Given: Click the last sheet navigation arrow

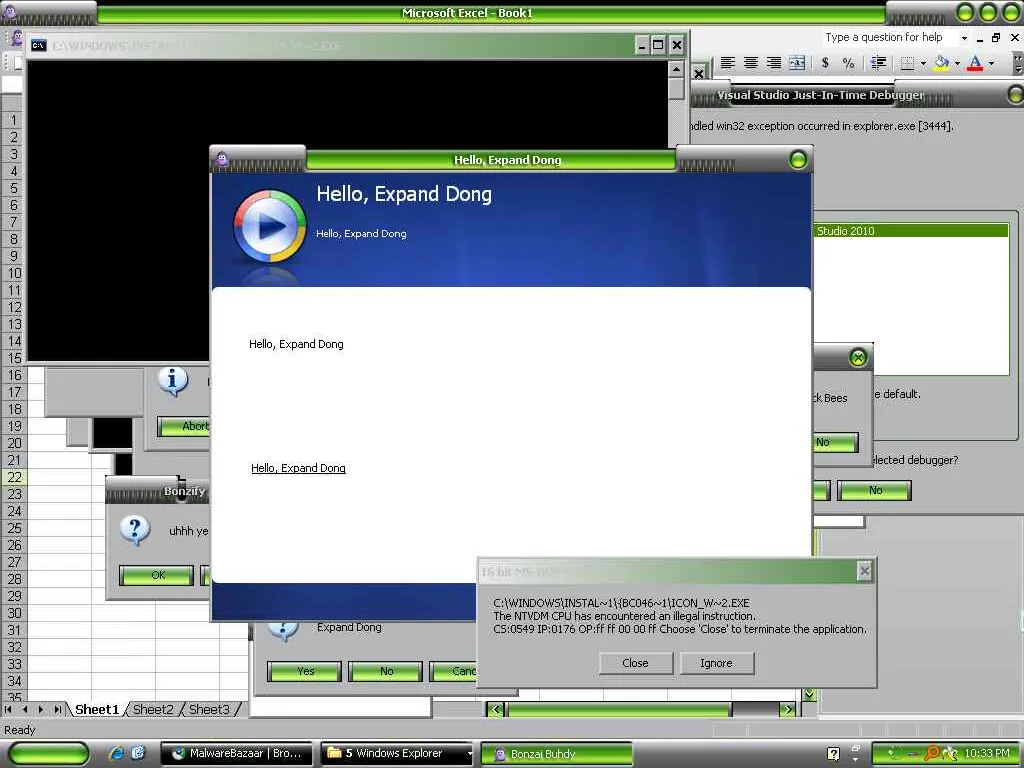Looking at the screenshot, I should 58,709.
